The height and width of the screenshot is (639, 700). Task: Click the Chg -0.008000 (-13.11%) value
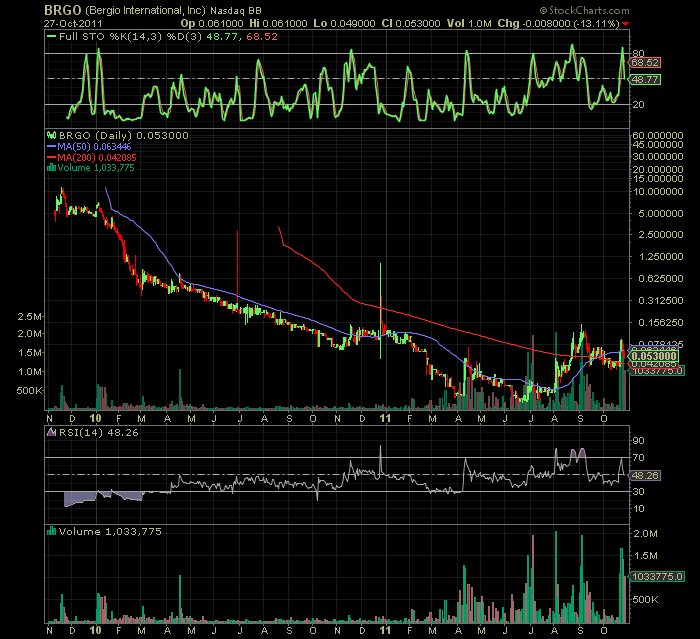click(x=558, y=24)
